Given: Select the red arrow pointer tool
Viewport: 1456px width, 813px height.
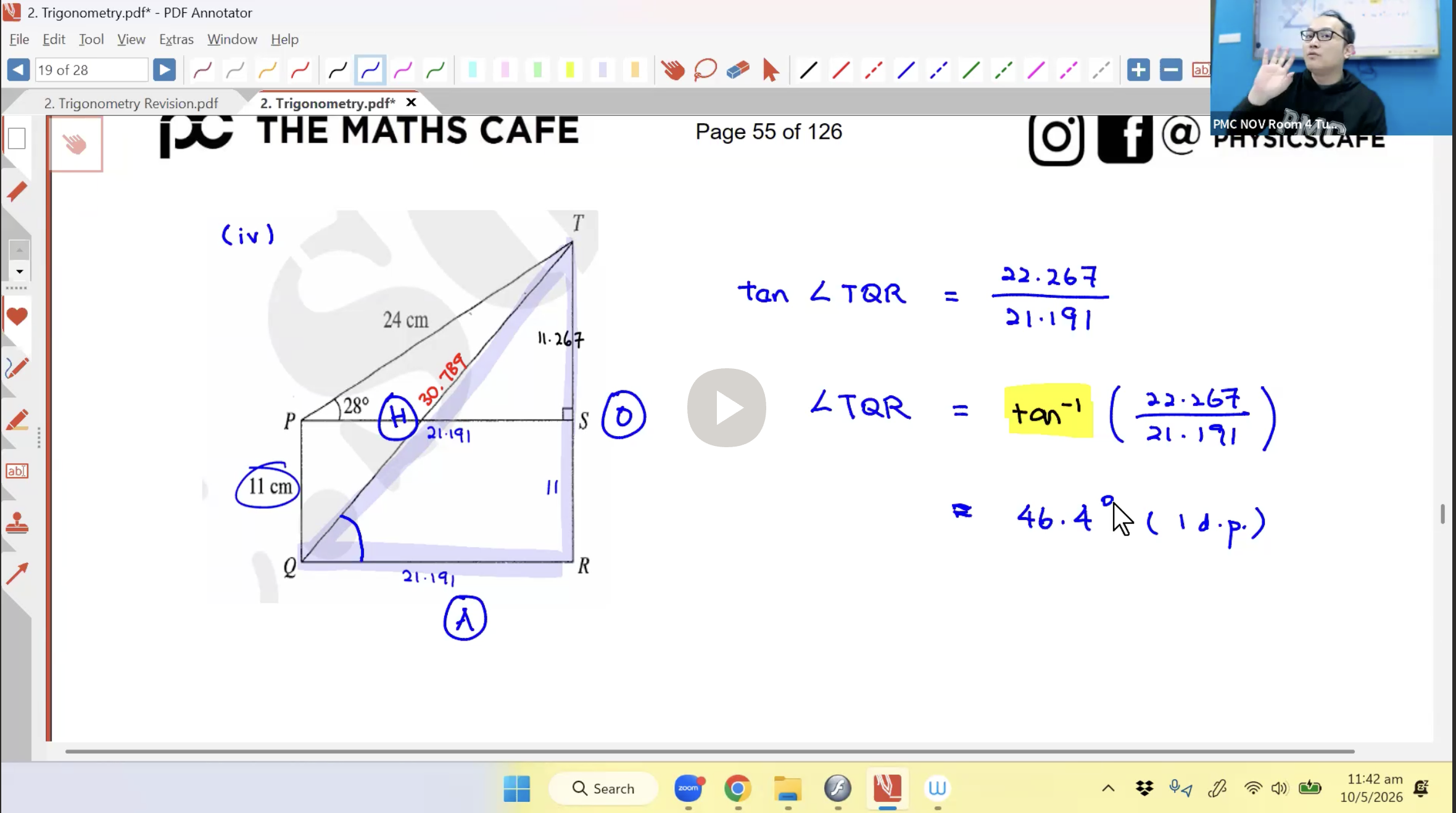Looking at the screenshot, I should click(771, 70).
